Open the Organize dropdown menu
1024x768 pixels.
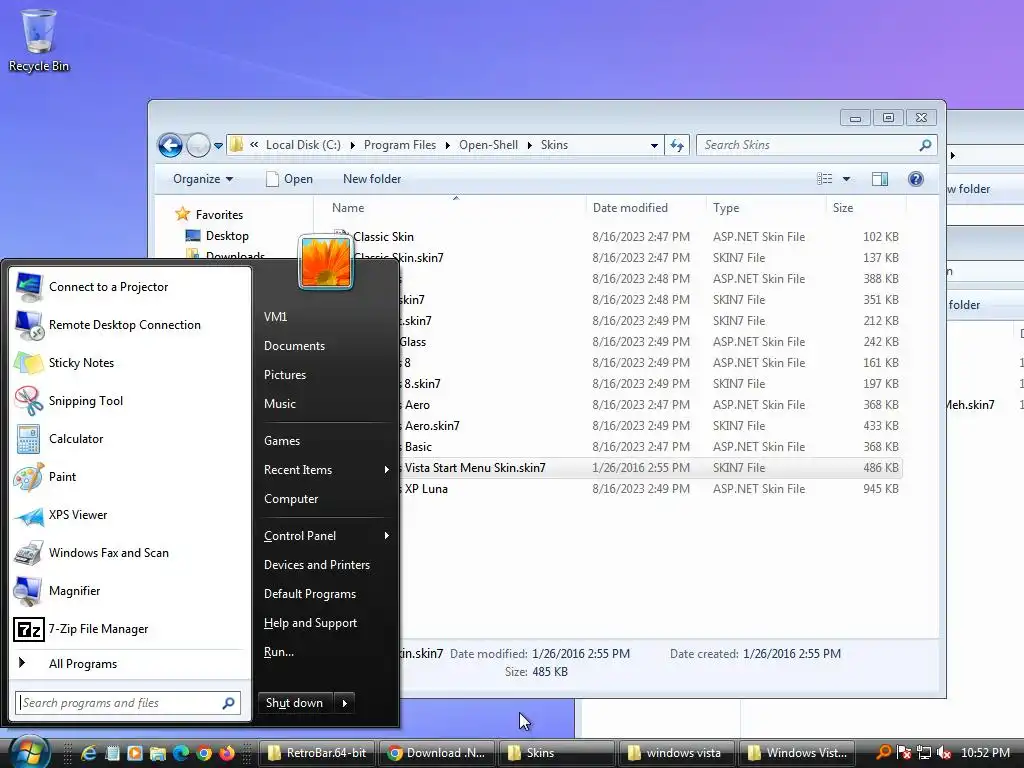[203, 179]
